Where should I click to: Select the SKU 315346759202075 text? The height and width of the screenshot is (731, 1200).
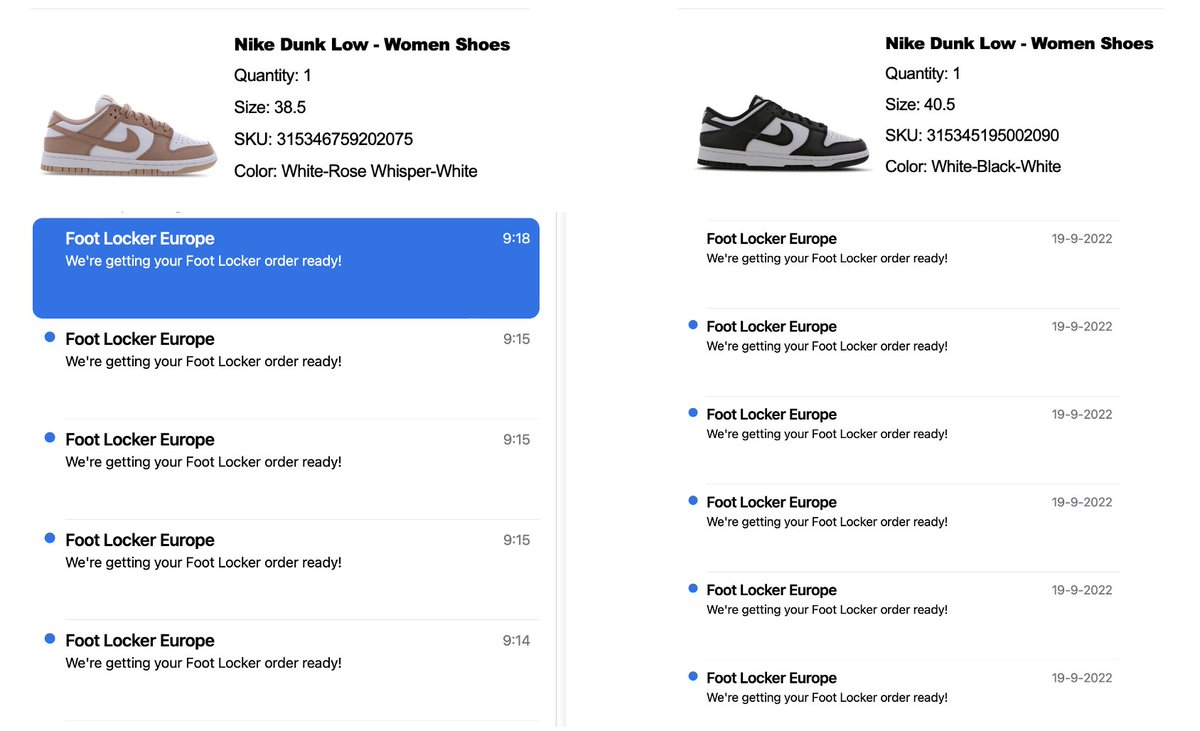323,139
